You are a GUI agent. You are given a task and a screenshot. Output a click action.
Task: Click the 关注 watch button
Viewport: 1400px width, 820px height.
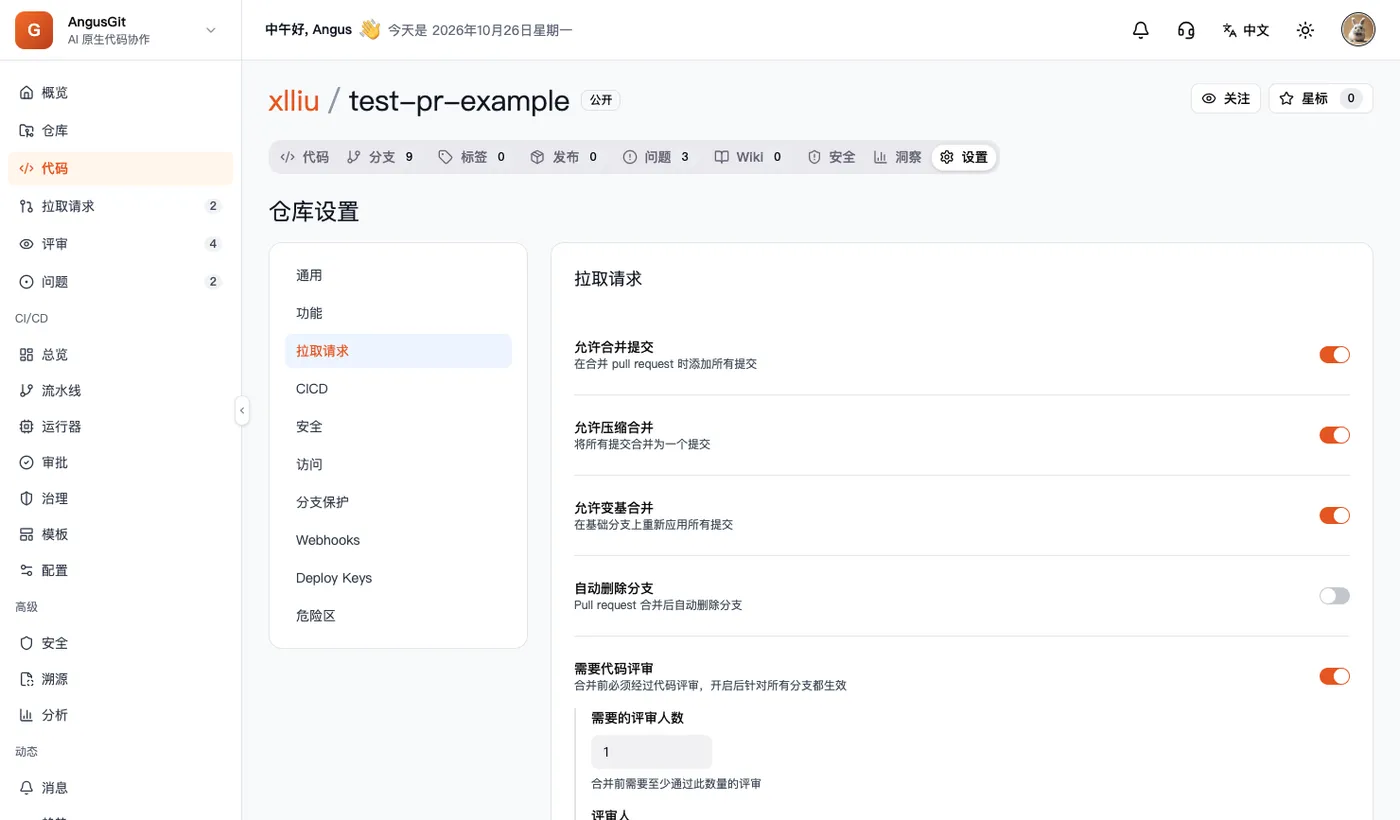coord(1226,98)
